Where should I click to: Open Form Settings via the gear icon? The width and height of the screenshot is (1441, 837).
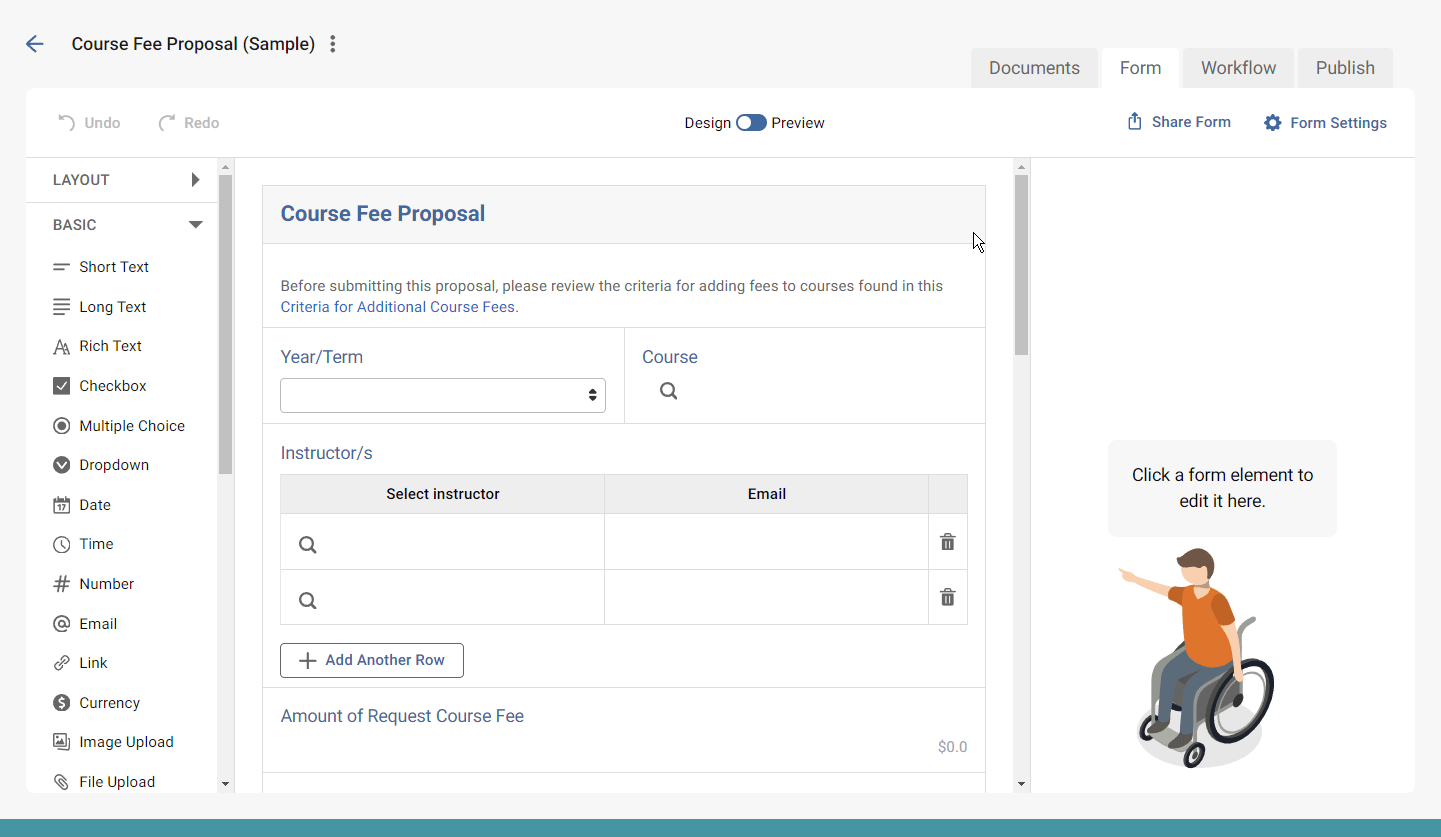[1272, 122]
